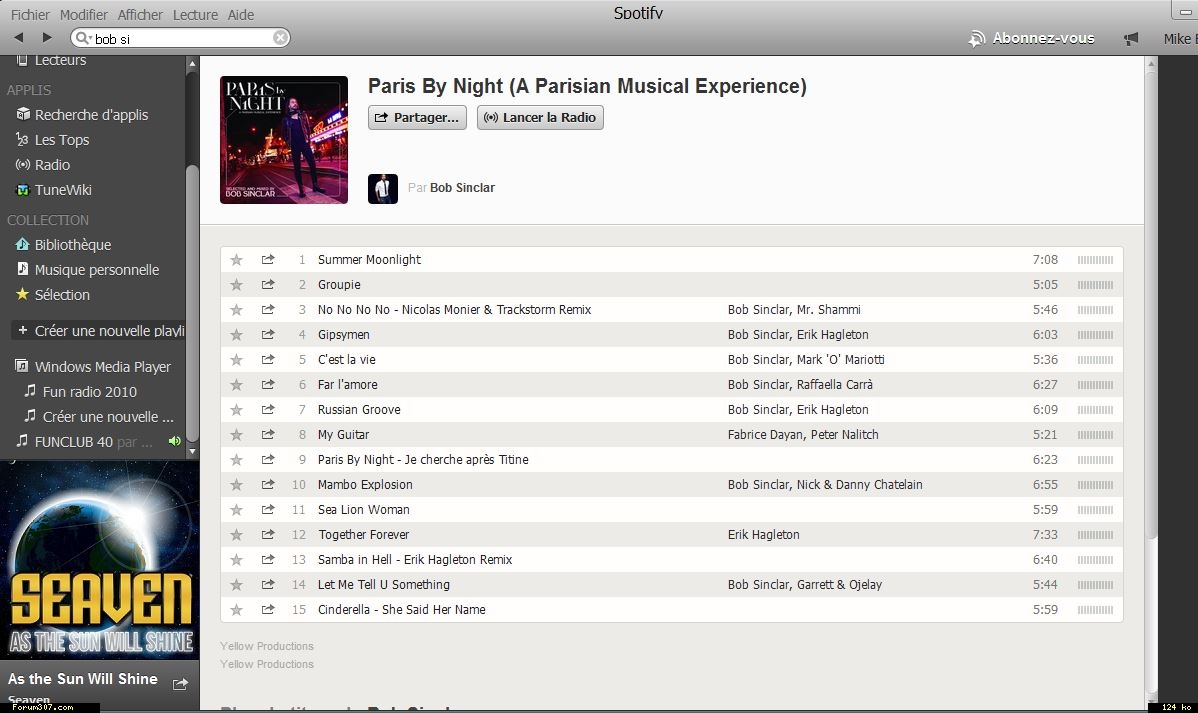Click the speaker icon next to FUNCLUB 40
The width and height of the screenshot is (1198, 713).
pyautogui.click(x=175, y=442)
